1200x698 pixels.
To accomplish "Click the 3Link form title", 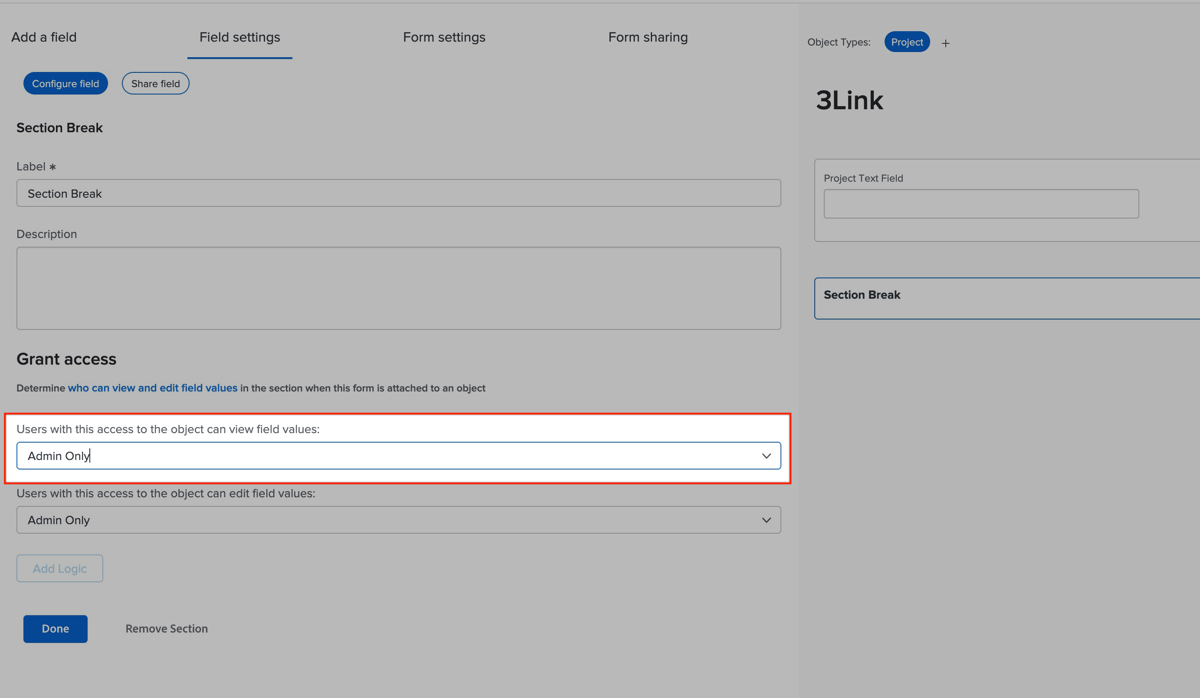I will tap(849, 100).
